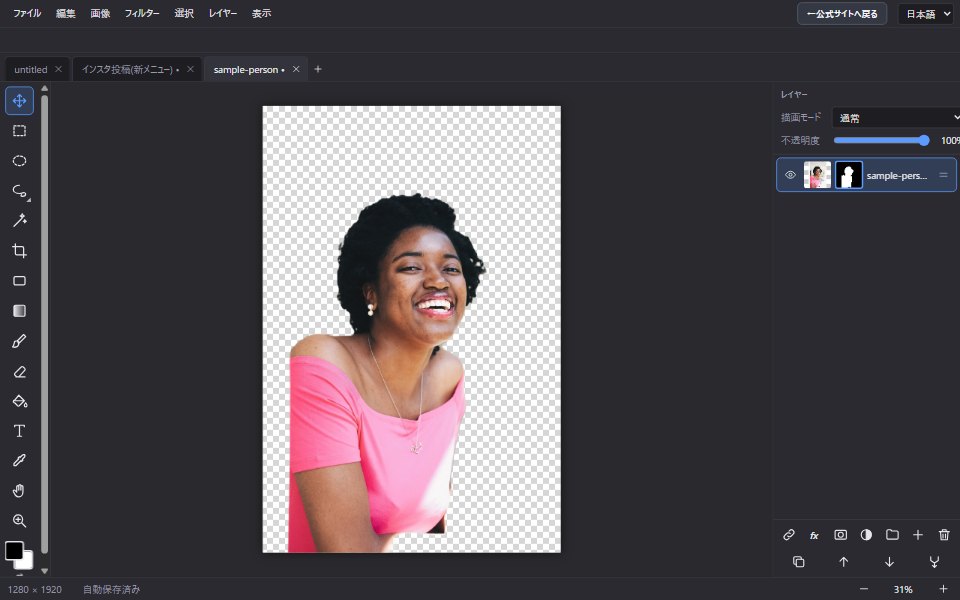Move layer down with arrow
Screen dimensions: 960x600
(889, 561)
